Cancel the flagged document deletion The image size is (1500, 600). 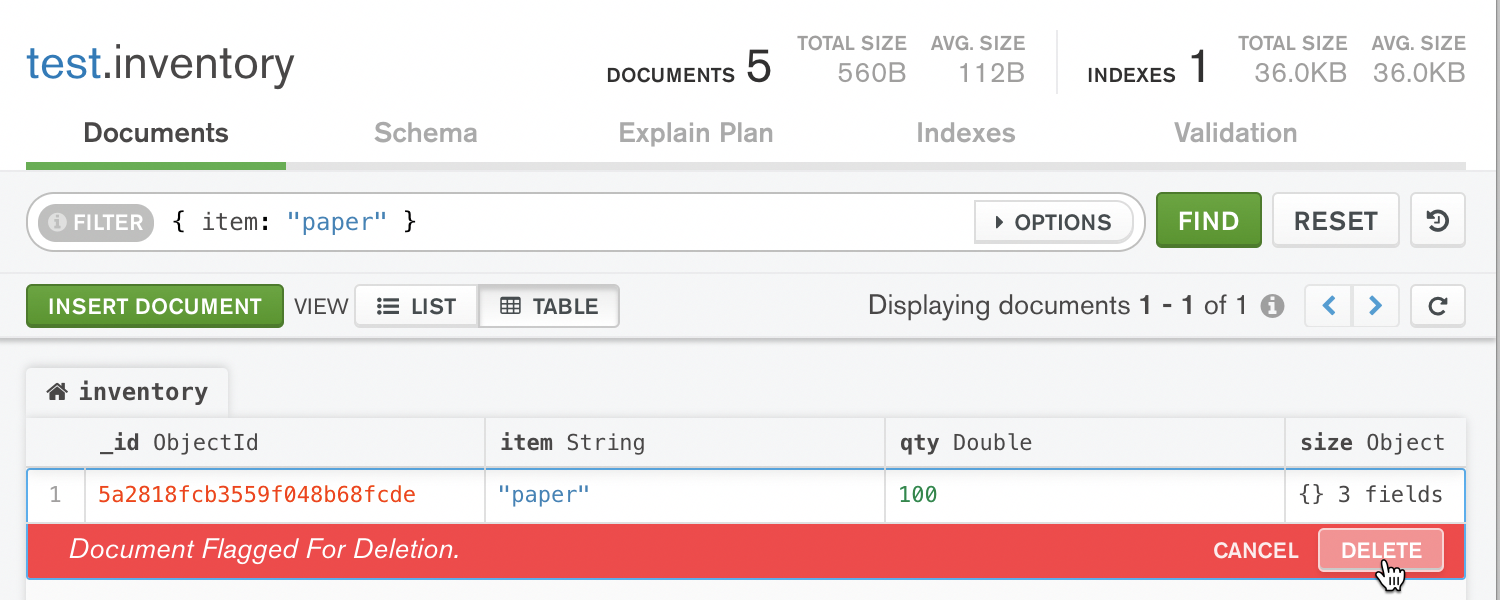[1255, 550]
